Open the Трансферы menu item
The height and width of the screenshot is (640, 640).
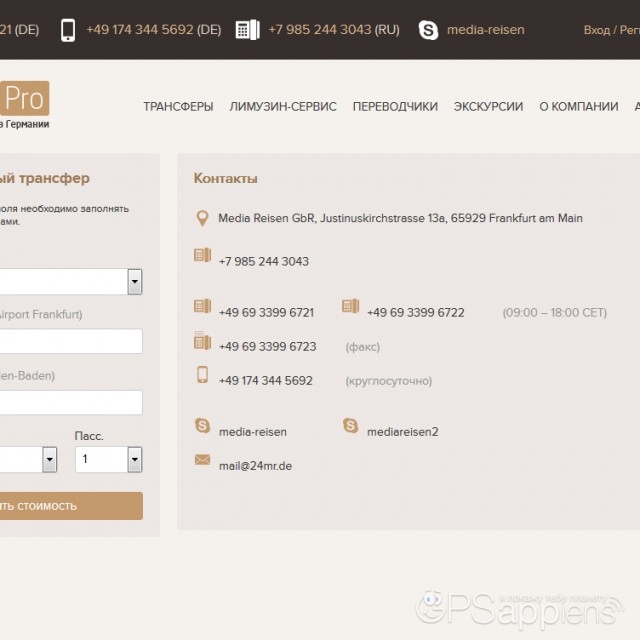point(178,107)
